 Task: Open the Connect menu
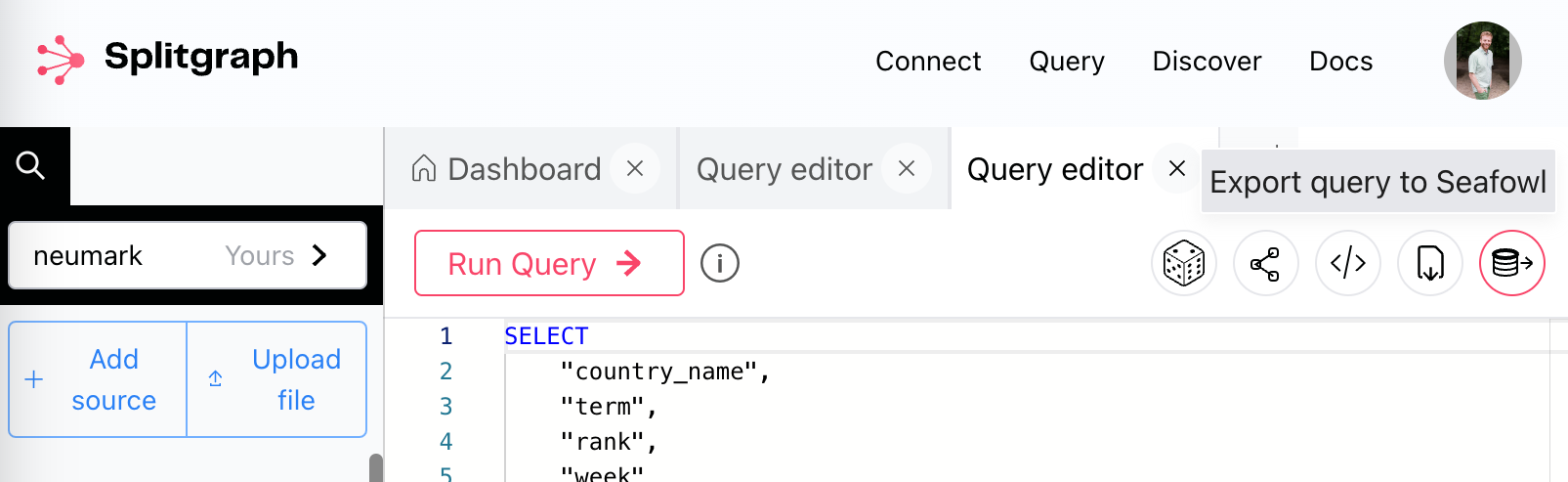(928, 61)
